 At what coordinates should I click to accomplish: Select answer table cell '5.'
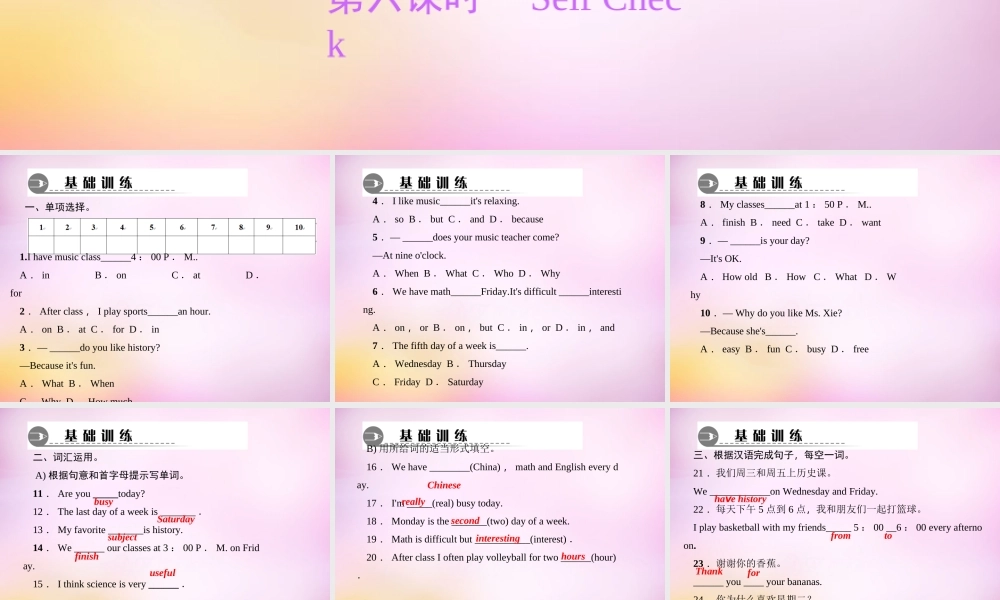point(152,227)
